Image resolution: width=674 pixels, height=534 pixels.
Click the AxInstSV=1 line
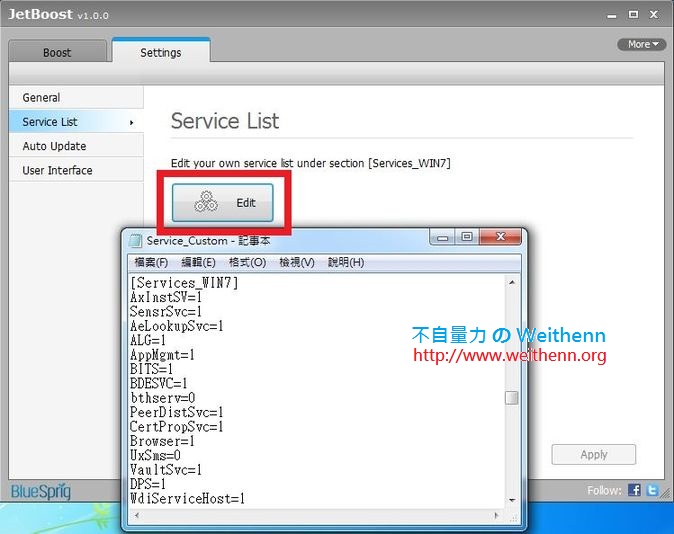click(x=166, y=297)
